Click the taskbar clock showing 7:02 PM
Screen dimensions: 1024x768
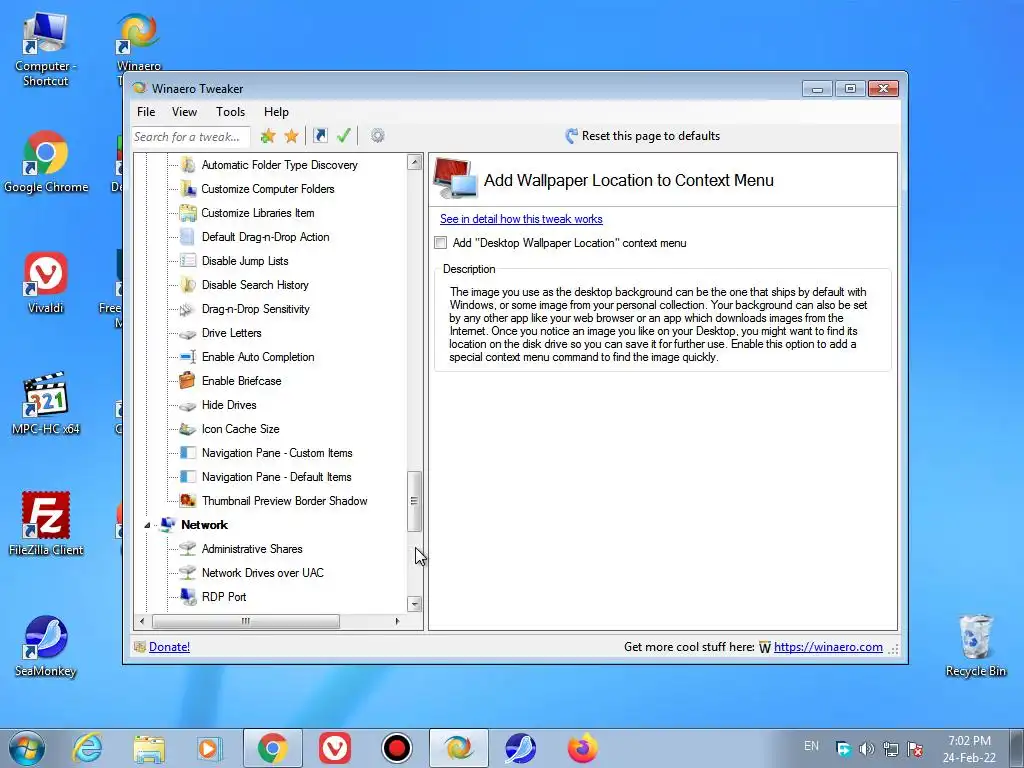click(x=969, y=749)
